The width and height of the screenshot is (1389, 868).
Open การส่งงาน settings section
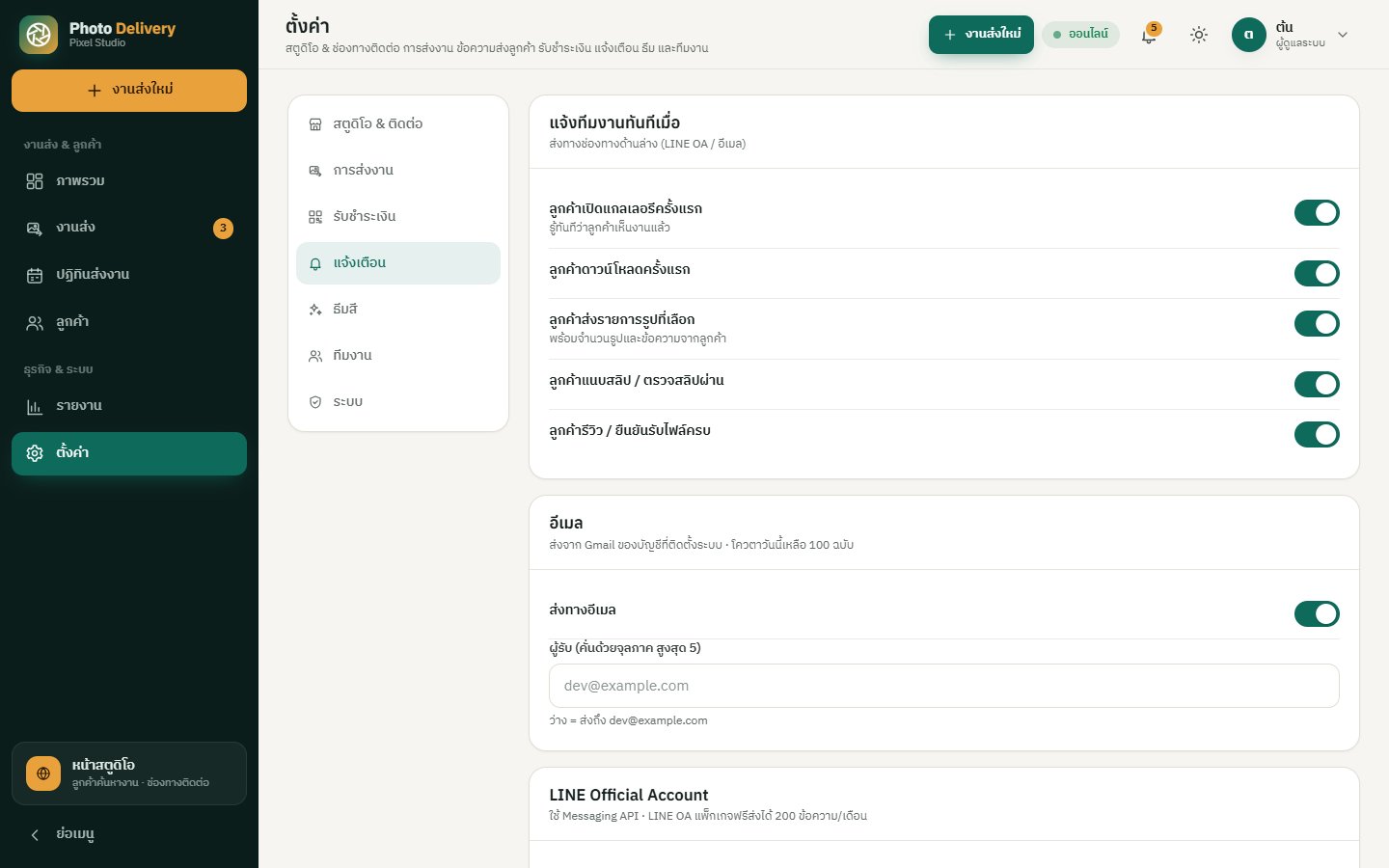[x=398, y=171]
